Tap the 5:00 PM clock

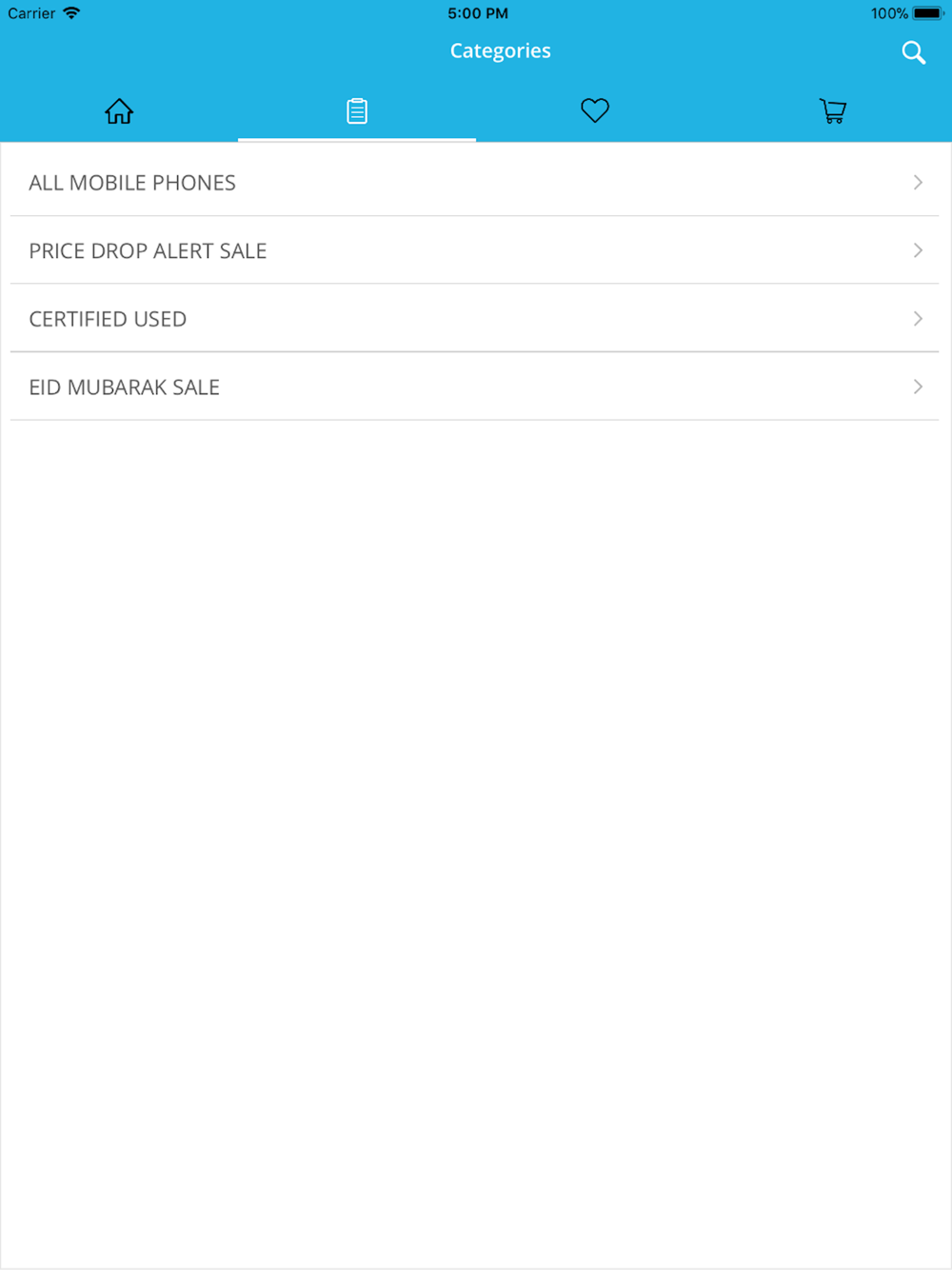[x=478, y=13]
